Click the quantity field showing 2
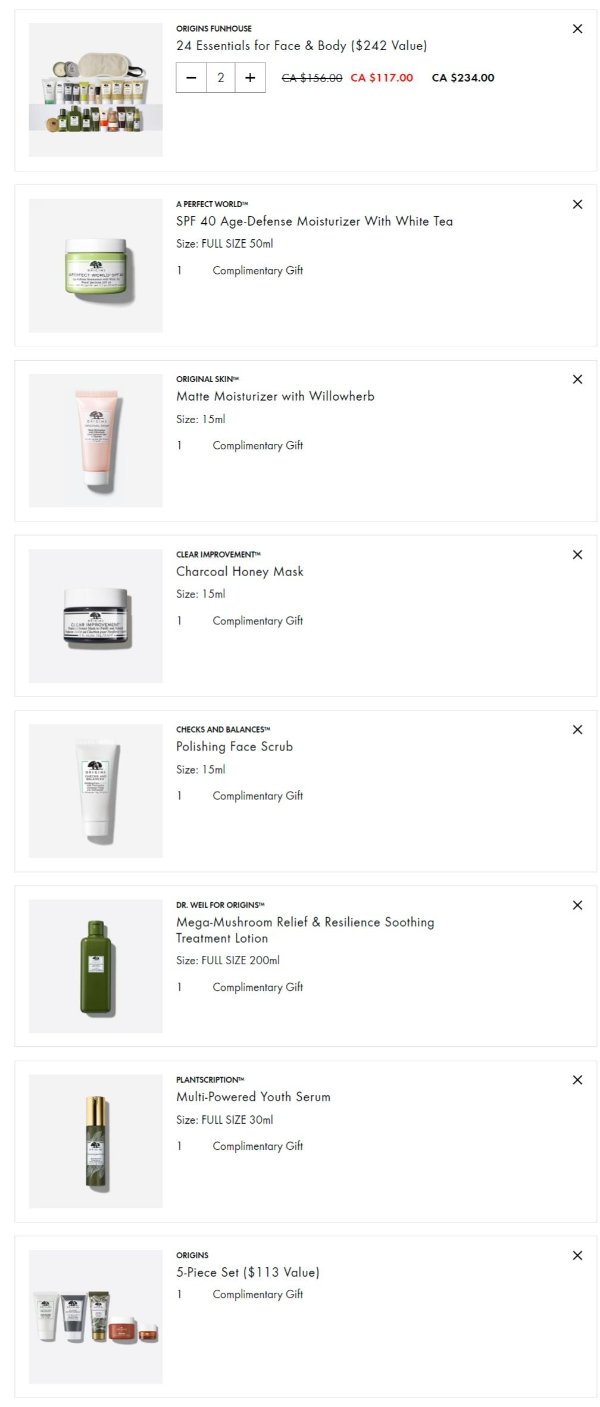 (221, 78)
